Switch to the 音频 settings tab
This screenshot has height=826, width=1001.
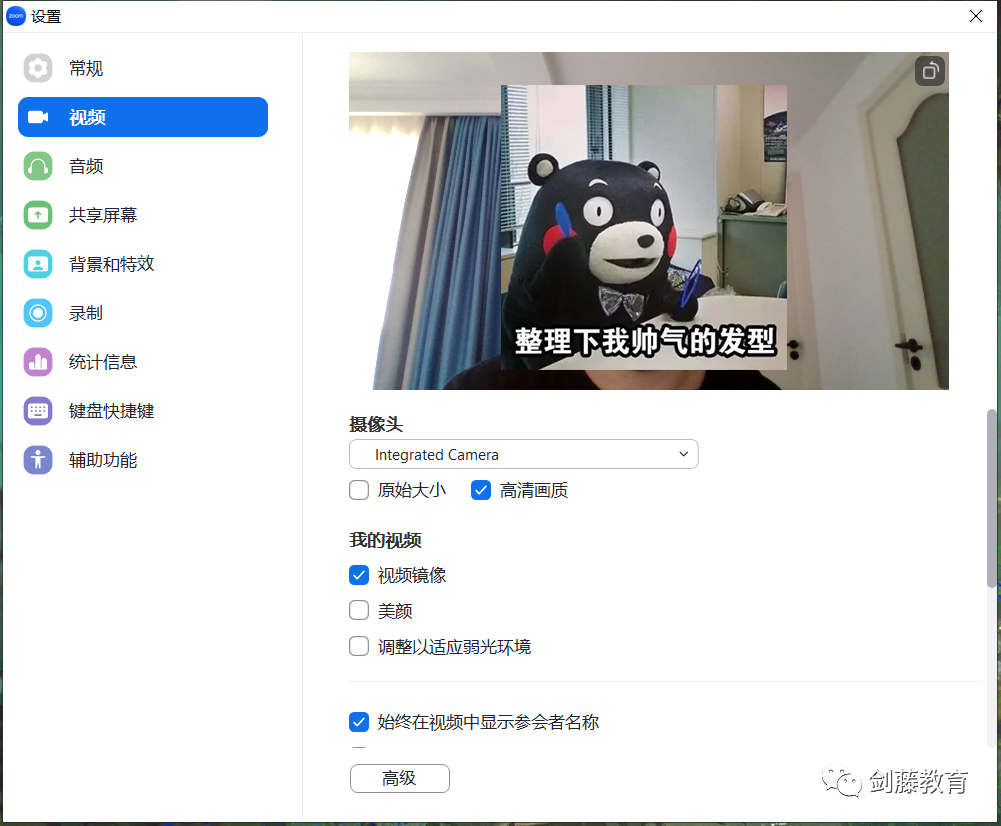tap(143, 167)
